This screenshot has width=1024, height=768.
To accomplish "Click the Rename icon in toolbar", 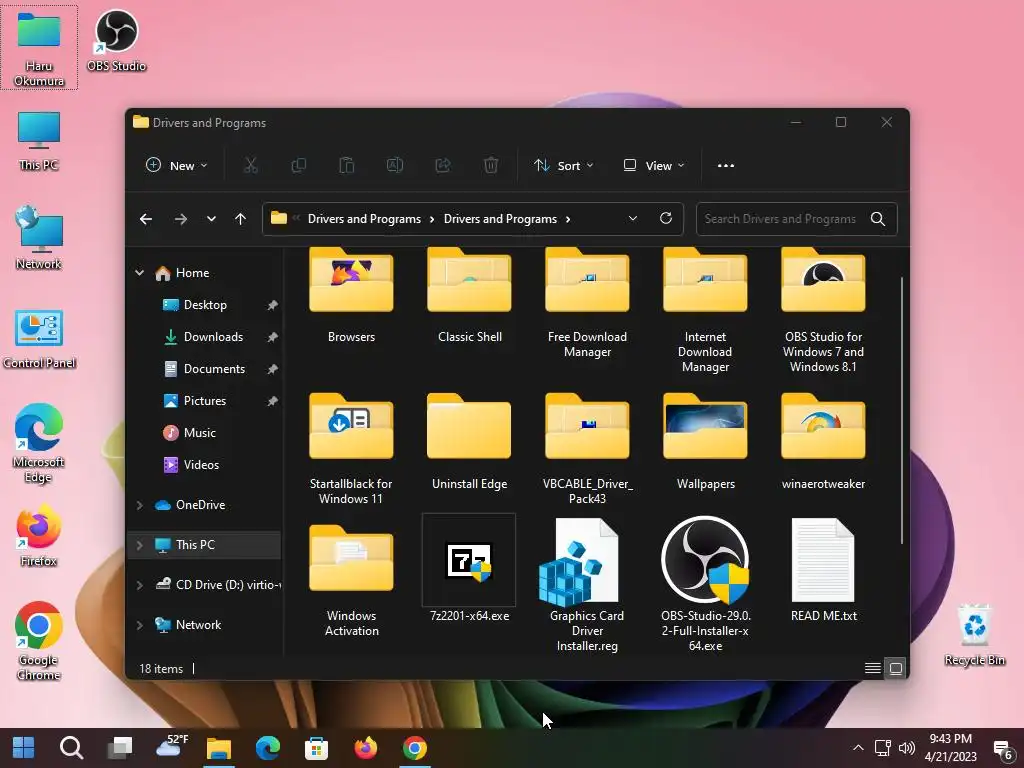I will pos(394,165).
